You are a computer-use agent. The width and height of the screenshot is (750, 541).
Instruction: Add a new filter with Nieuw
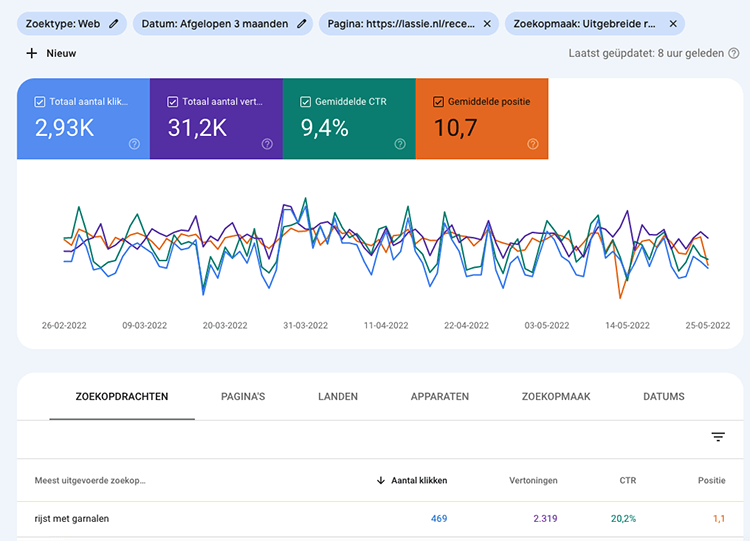click(51, 53)
